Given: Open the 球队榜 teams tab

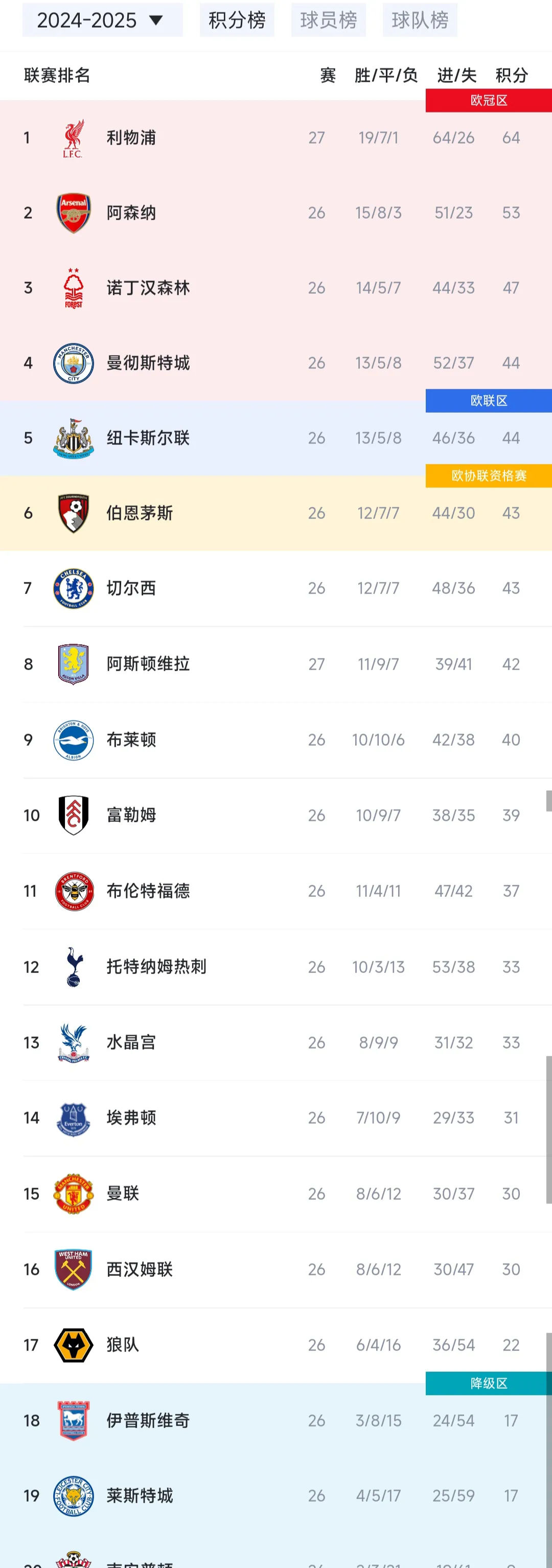Looking at the screenshot, I should click(x=420, y=20).
